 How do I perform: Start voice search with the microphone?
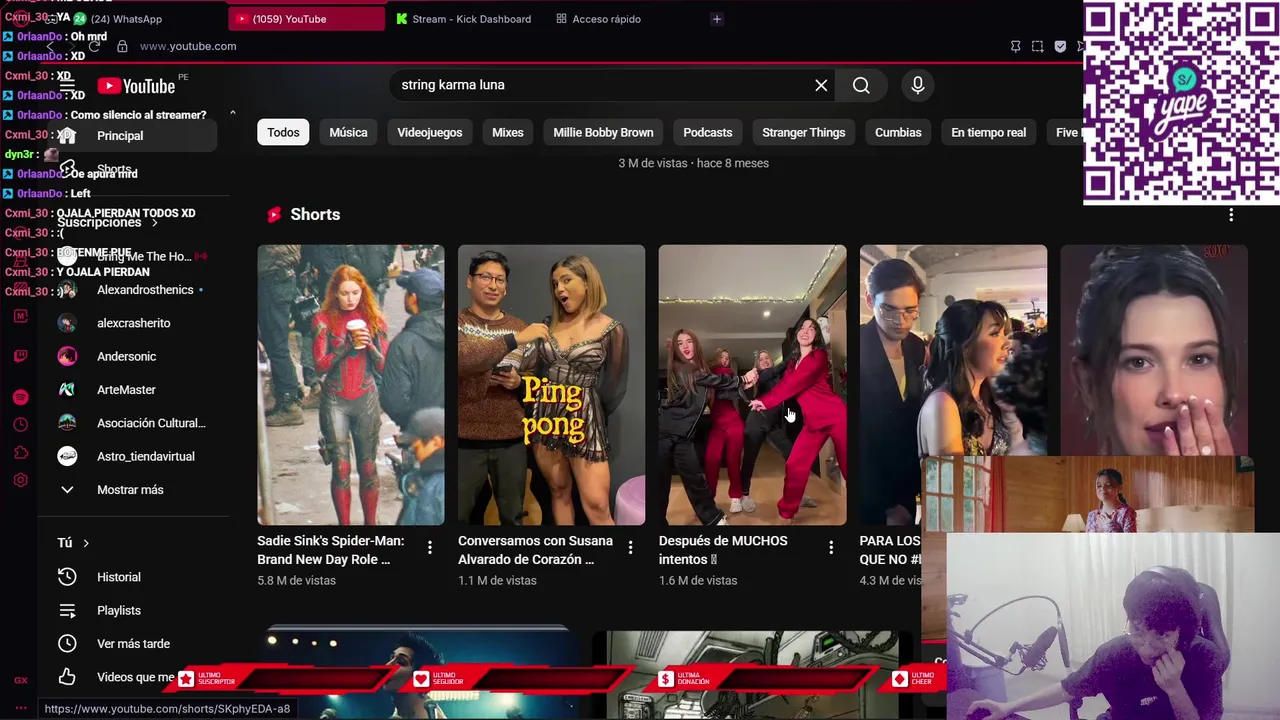[917, 85]
